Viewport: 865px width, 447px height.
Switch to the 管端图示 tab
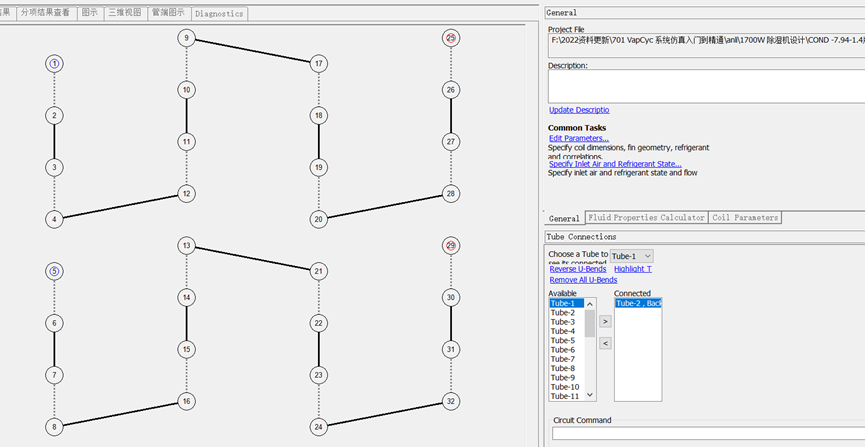pyautogui.click(x=168, y=13)
